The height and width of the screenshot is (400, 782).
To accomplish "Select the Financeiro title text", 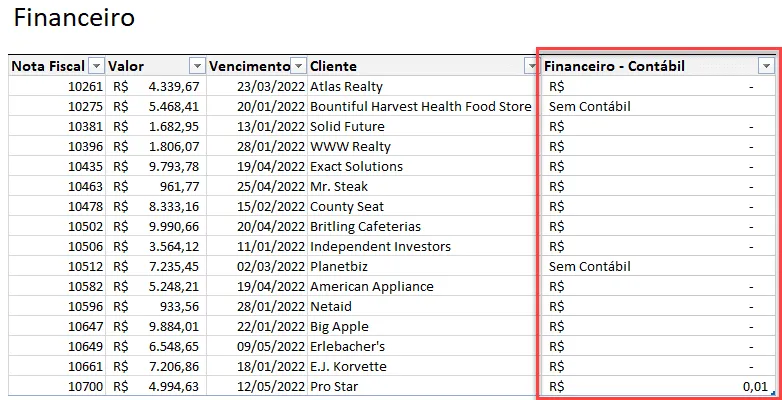I will pyautogui.click(x=74, y=18).
